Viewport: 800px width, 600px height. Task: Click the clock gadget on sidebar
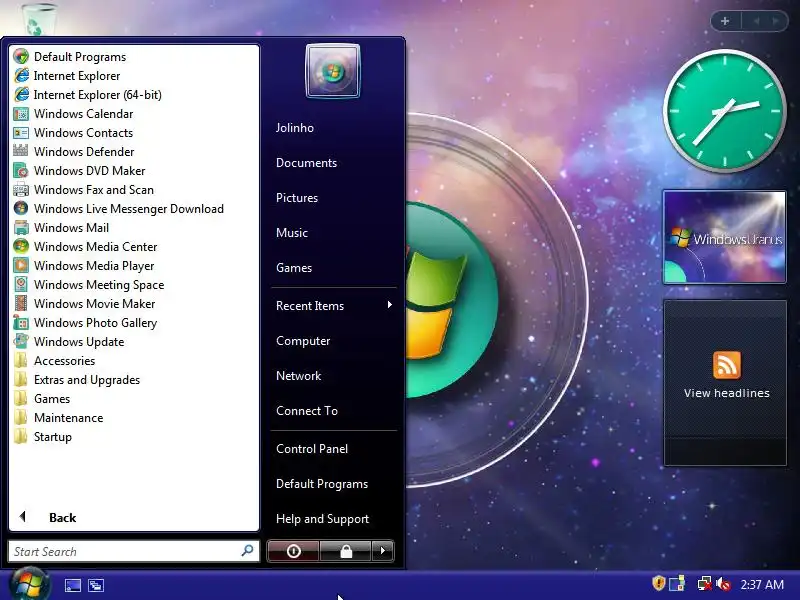point(724,111)
